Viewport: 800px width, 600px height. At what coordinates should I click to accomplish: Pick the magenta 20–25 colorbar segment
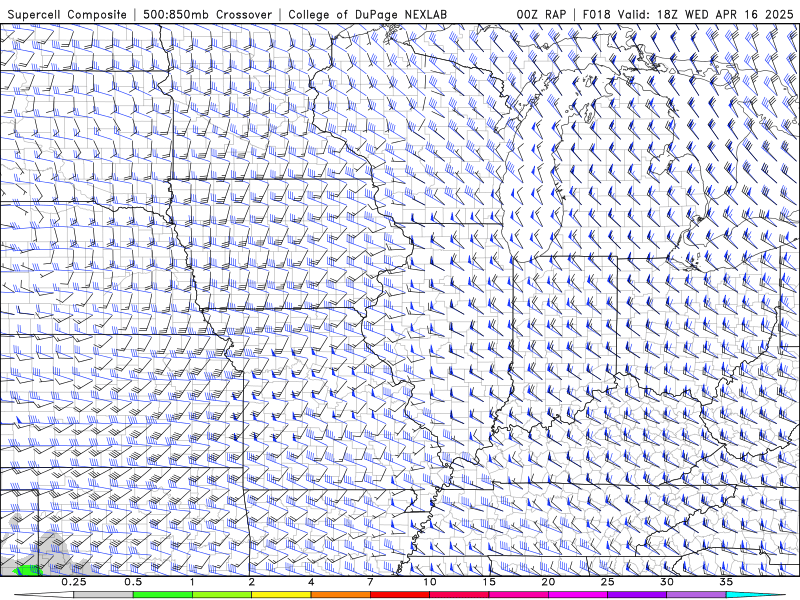(578, 595)
